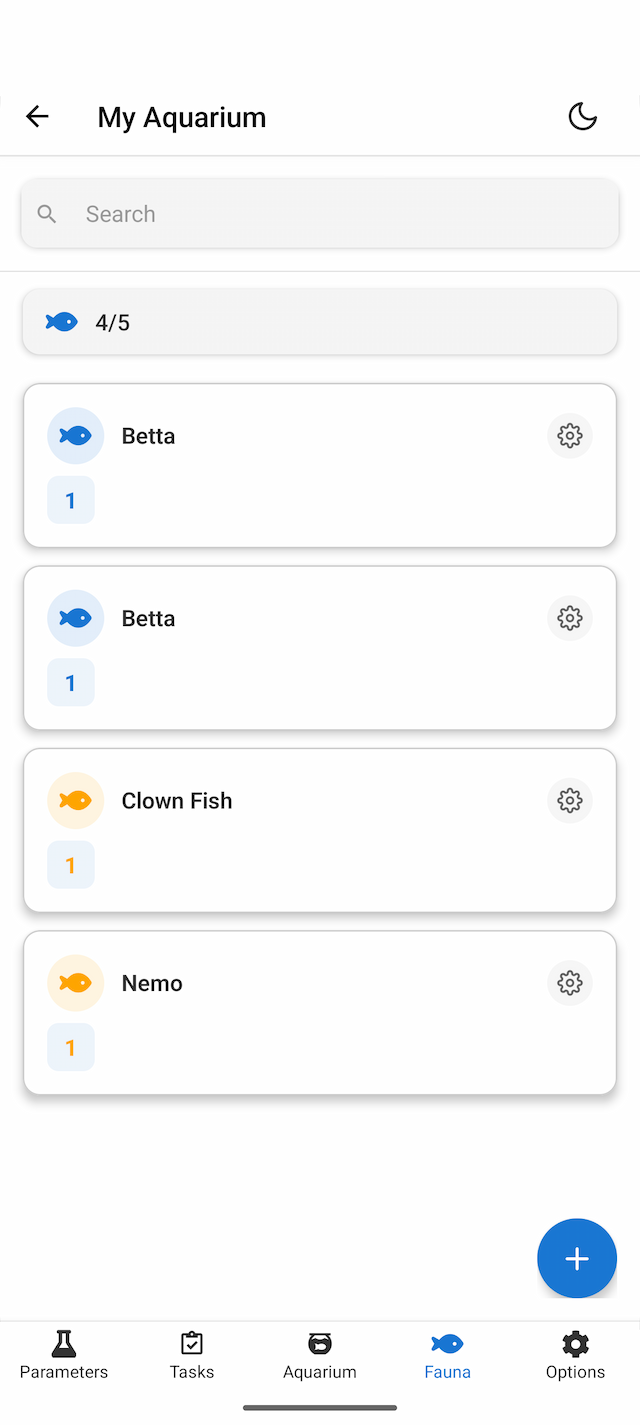Screen dimensions: 640x1425
Task: Click the count badge on the Clown Fish card
Action: (x=70, y=864)
